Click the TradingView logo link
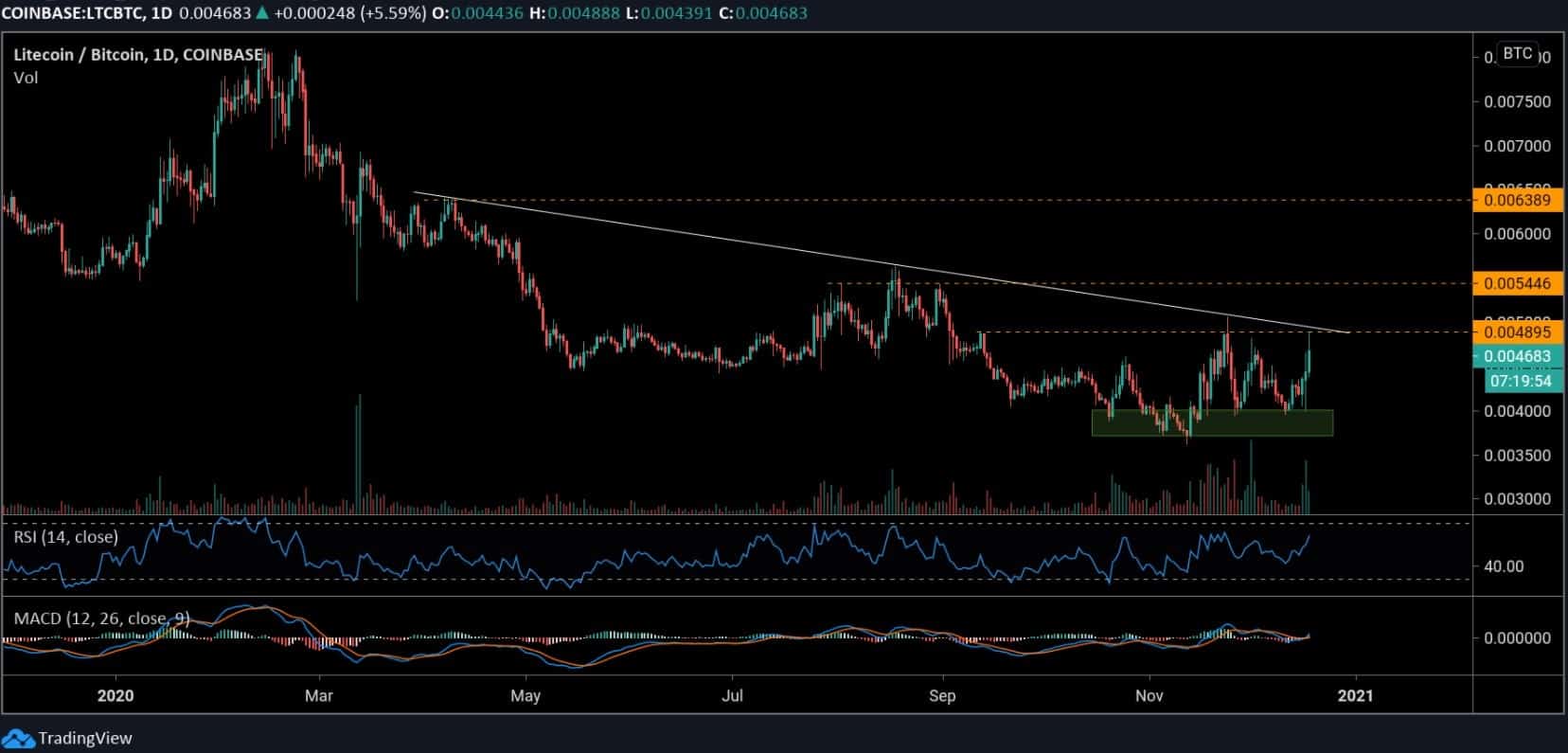The height and width of the screenshot is (753, 1568). coord(68,738)
